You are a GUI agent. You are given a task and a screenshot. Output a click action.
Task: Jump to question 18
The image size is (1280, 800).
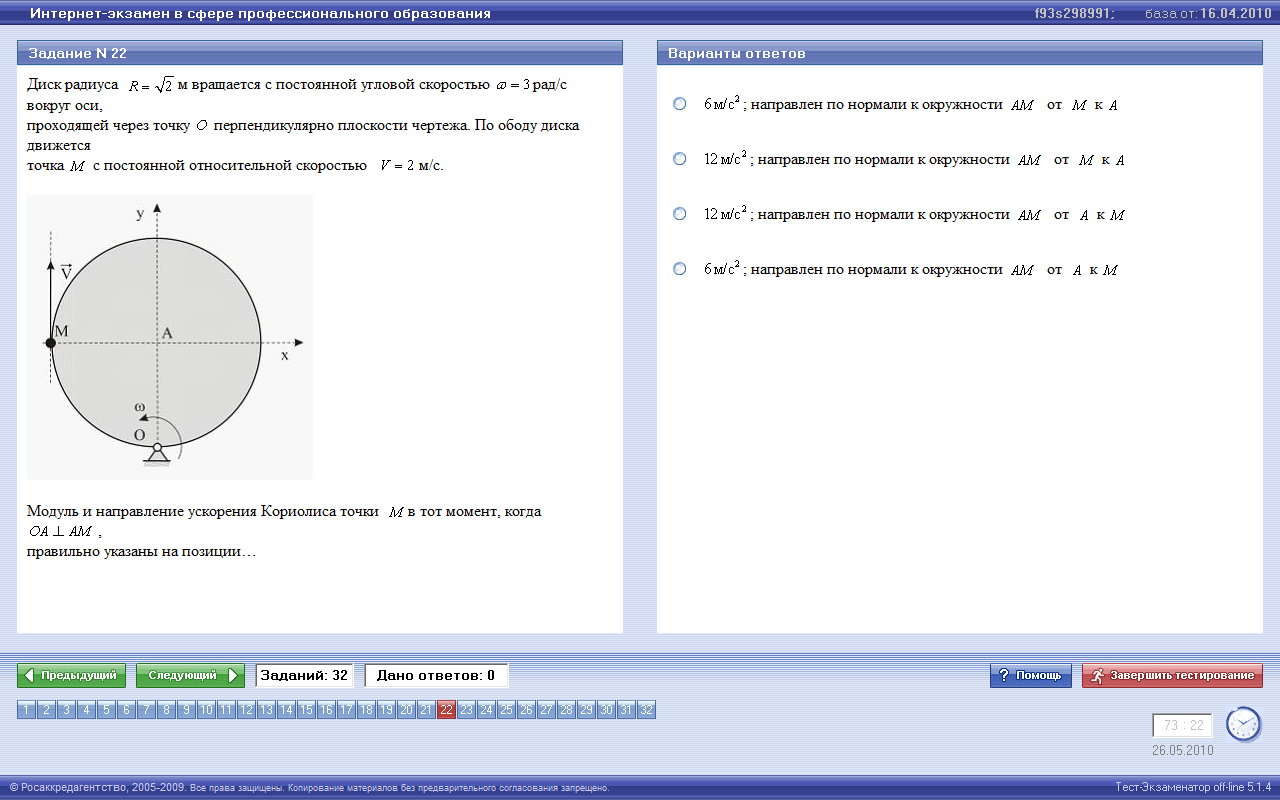[367, 710]
